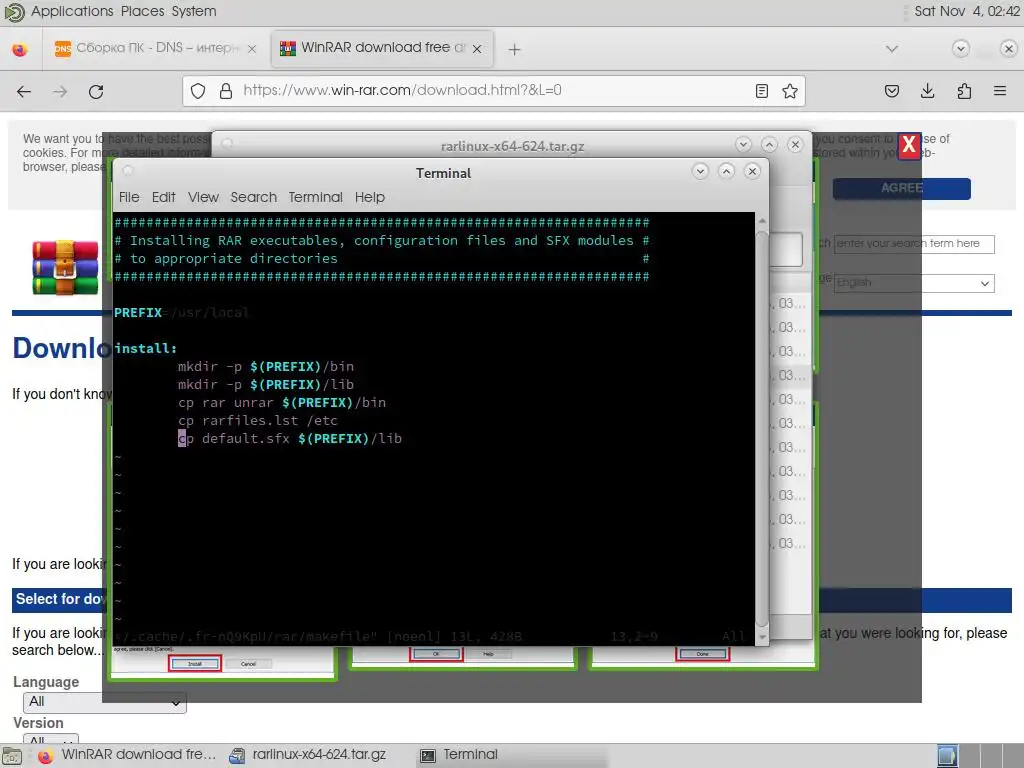This screenshot has height=768, width=1024.
Task: Click the Download page heading
Action: tap(62, 348)
